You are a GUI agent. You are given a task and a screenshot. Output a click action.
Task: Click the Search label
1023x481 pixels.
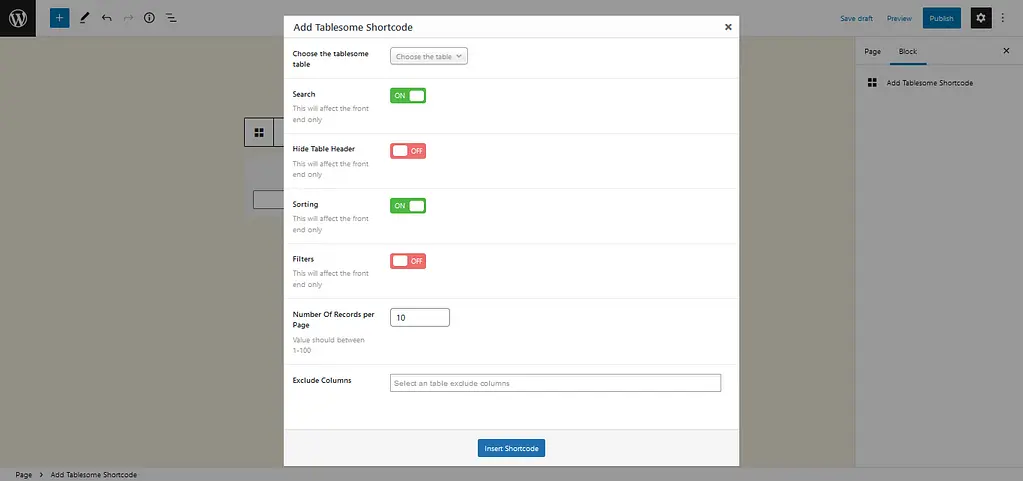click(303, 94)
